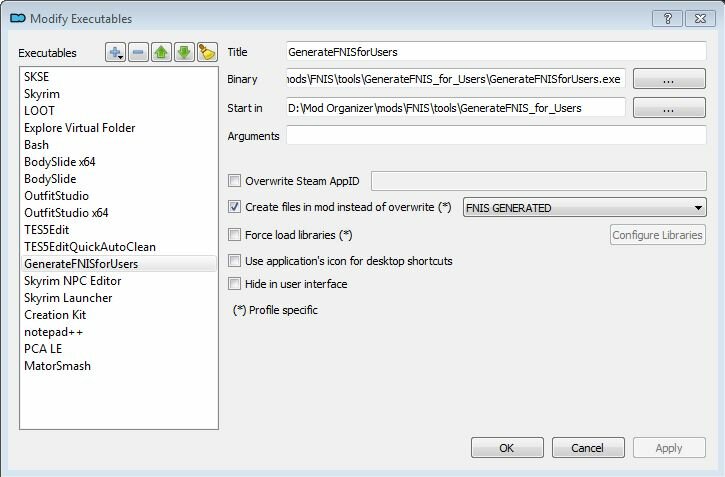Click the remove executable minus icon
This screenshot has height=477, width=725.
138,52
